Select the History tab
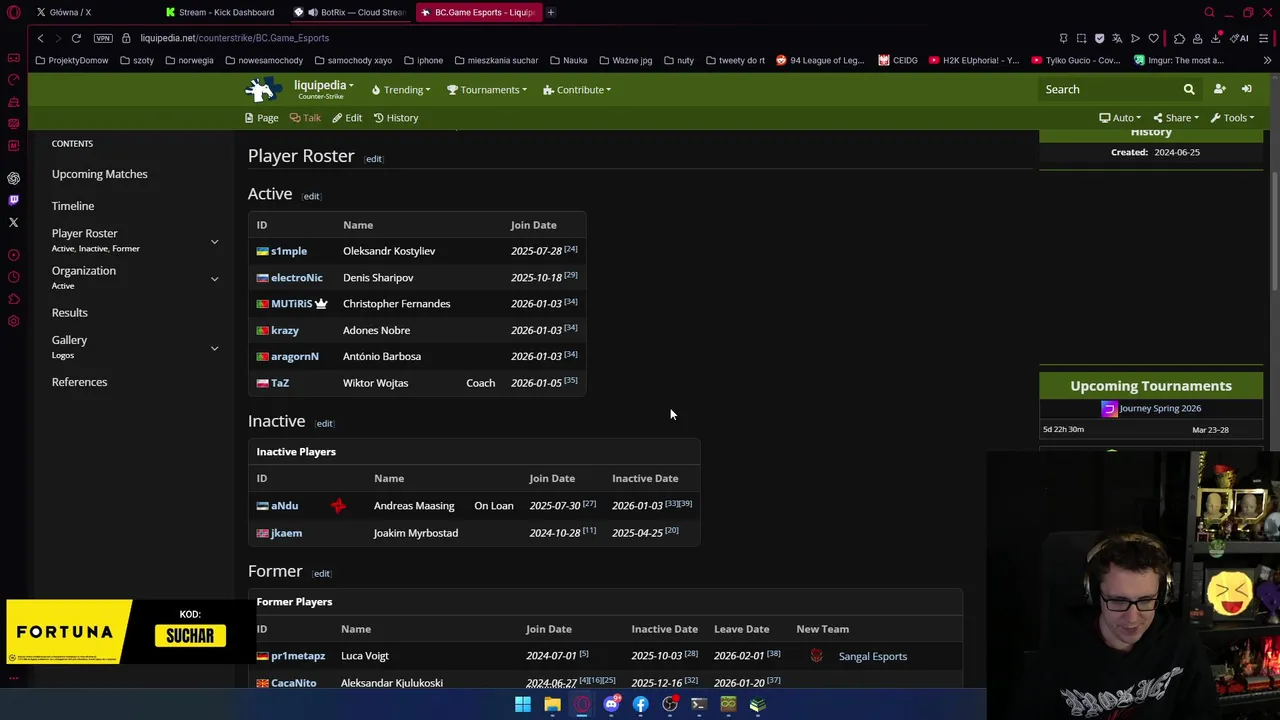The width and height of the screenshot is (1280, 720). coord(396,118)
